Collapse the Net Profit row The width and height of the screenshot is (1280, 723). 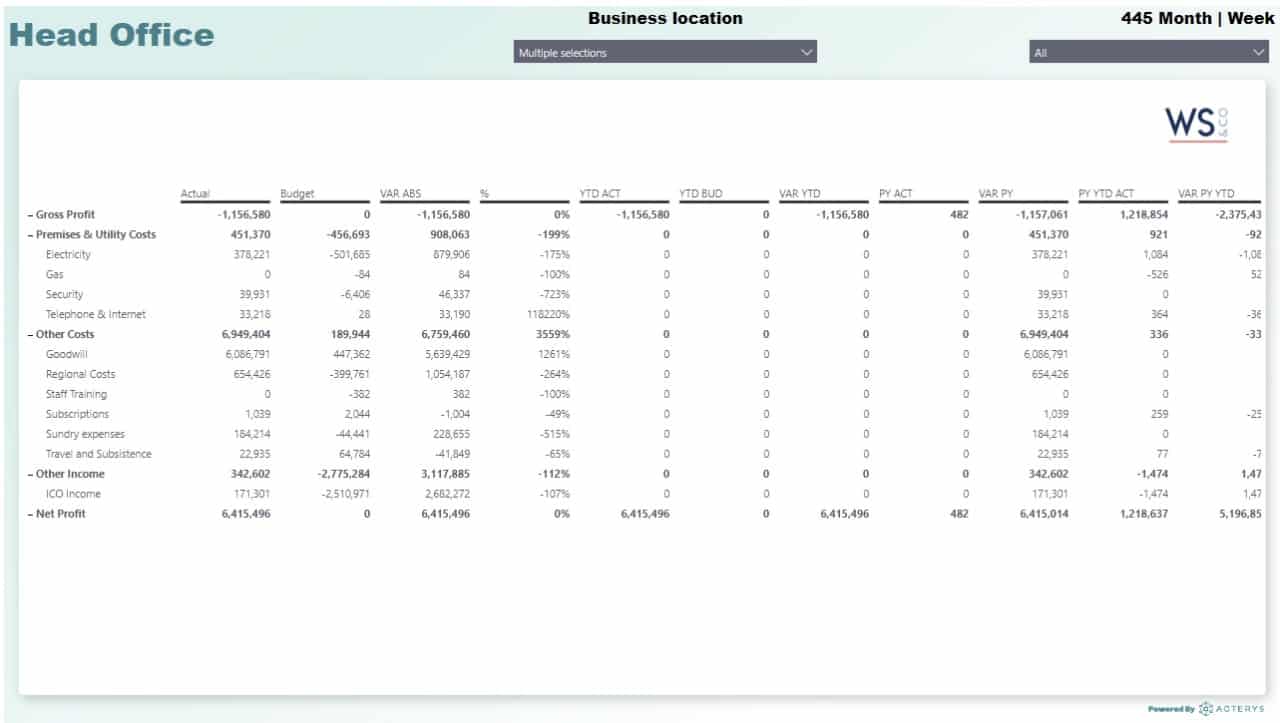tap(30, 514)
